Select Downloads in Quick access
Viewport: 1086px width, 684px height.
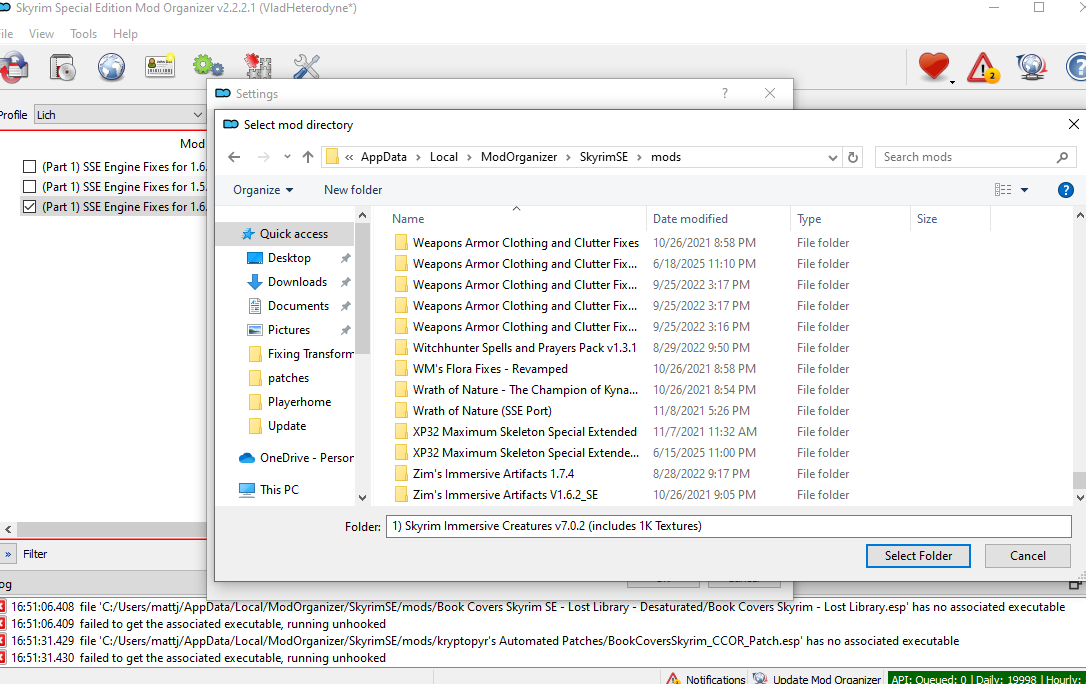[x=297, y=282]
